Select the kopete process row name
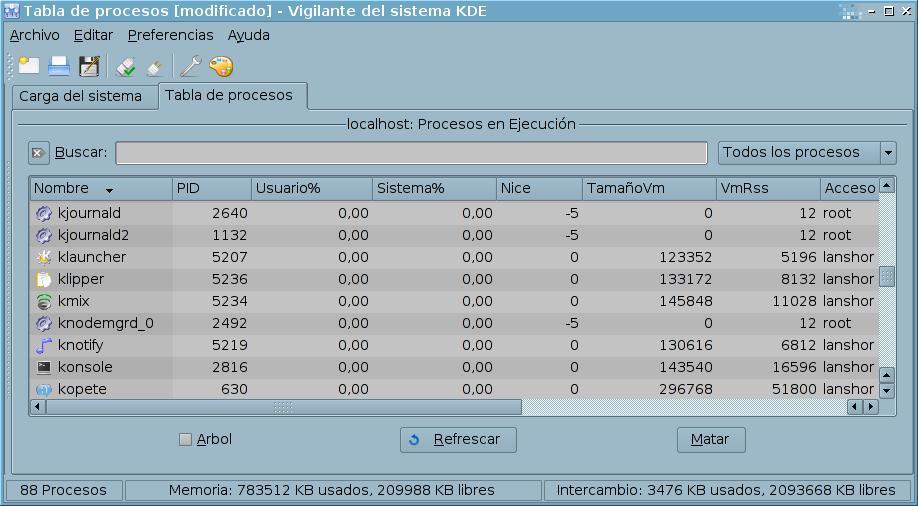 (82, 389)
